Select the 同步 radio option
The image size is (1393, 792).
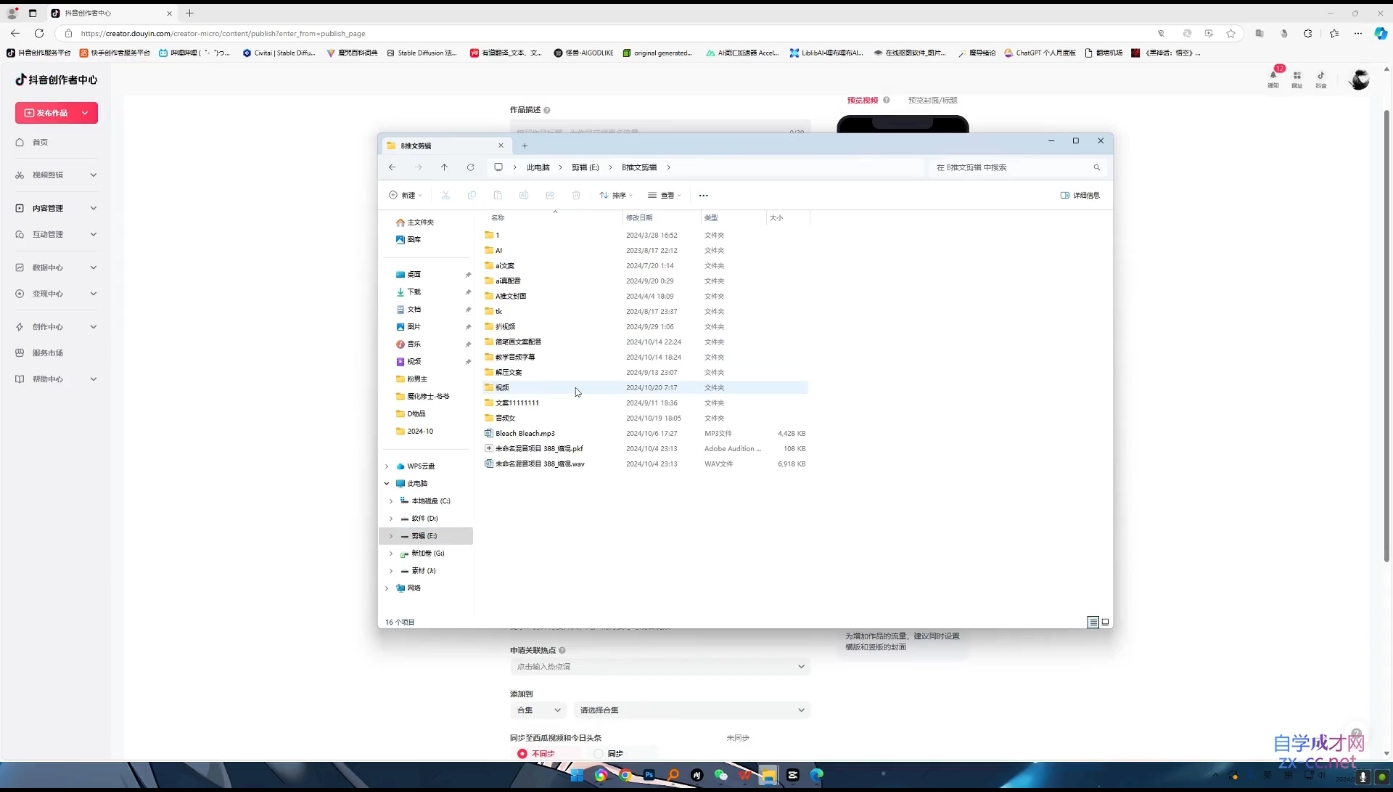coord(598,753)
